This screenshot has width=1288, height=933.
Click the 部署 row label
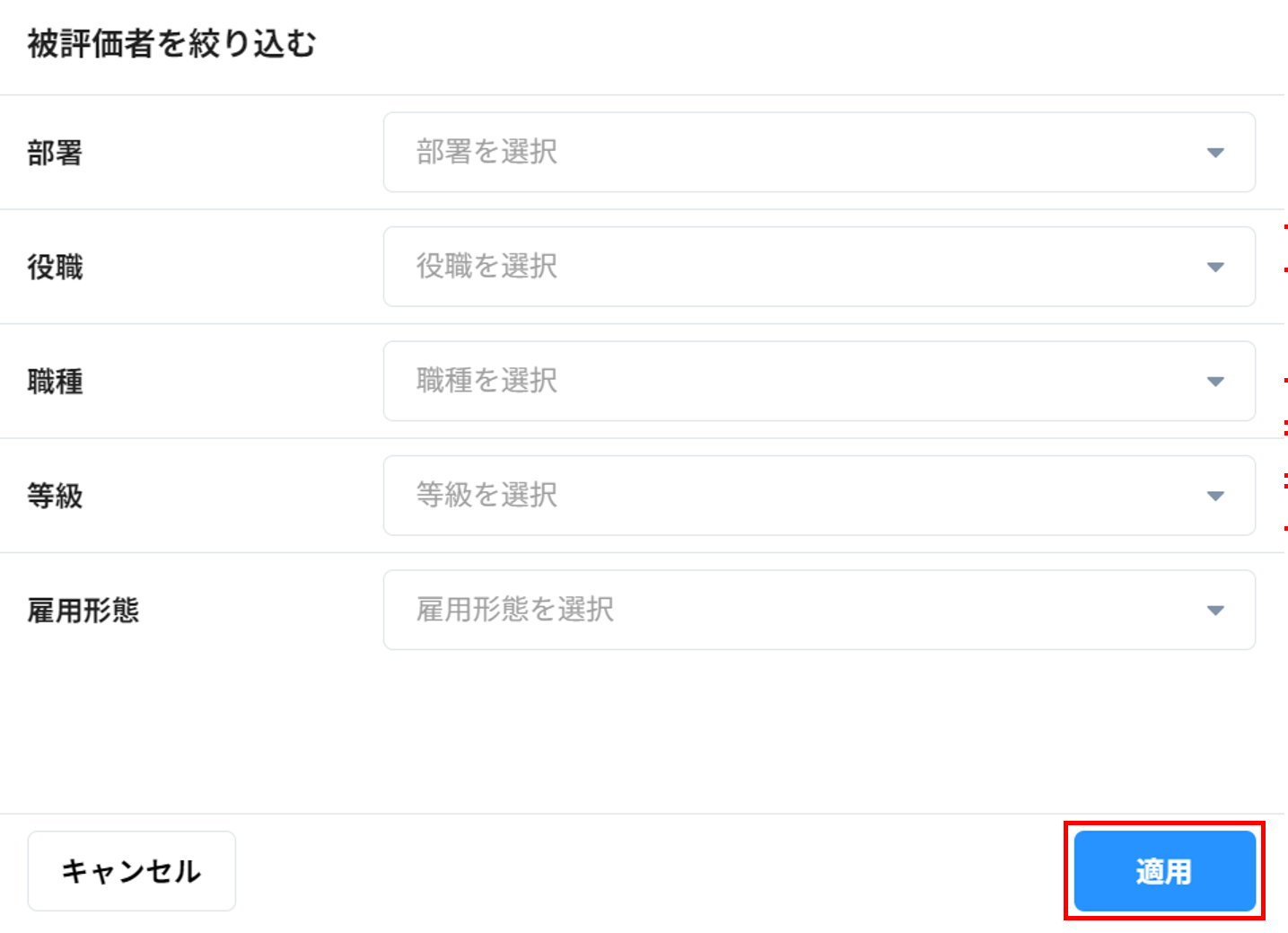point(55,153)
